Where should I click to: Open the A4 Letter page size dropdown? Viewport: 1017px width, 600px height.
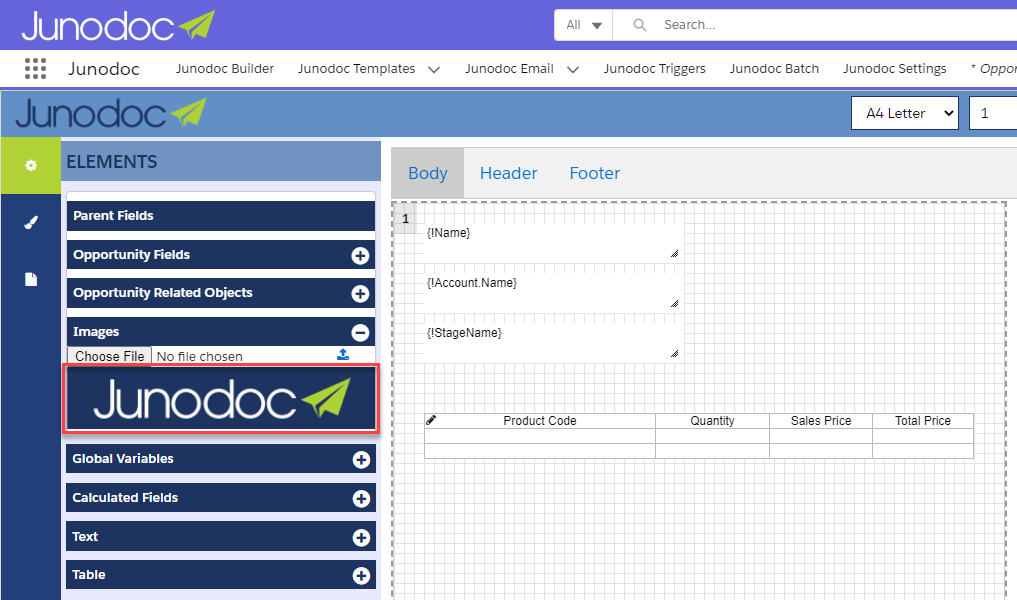point(905,113)
